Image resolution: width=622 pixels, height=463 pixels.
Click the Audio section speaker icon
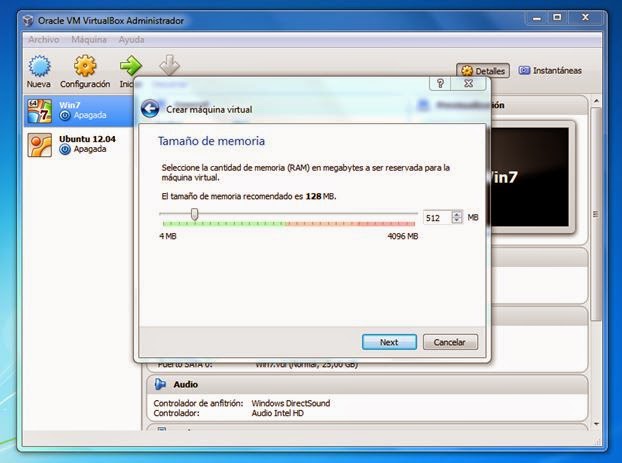click(160, 384)
